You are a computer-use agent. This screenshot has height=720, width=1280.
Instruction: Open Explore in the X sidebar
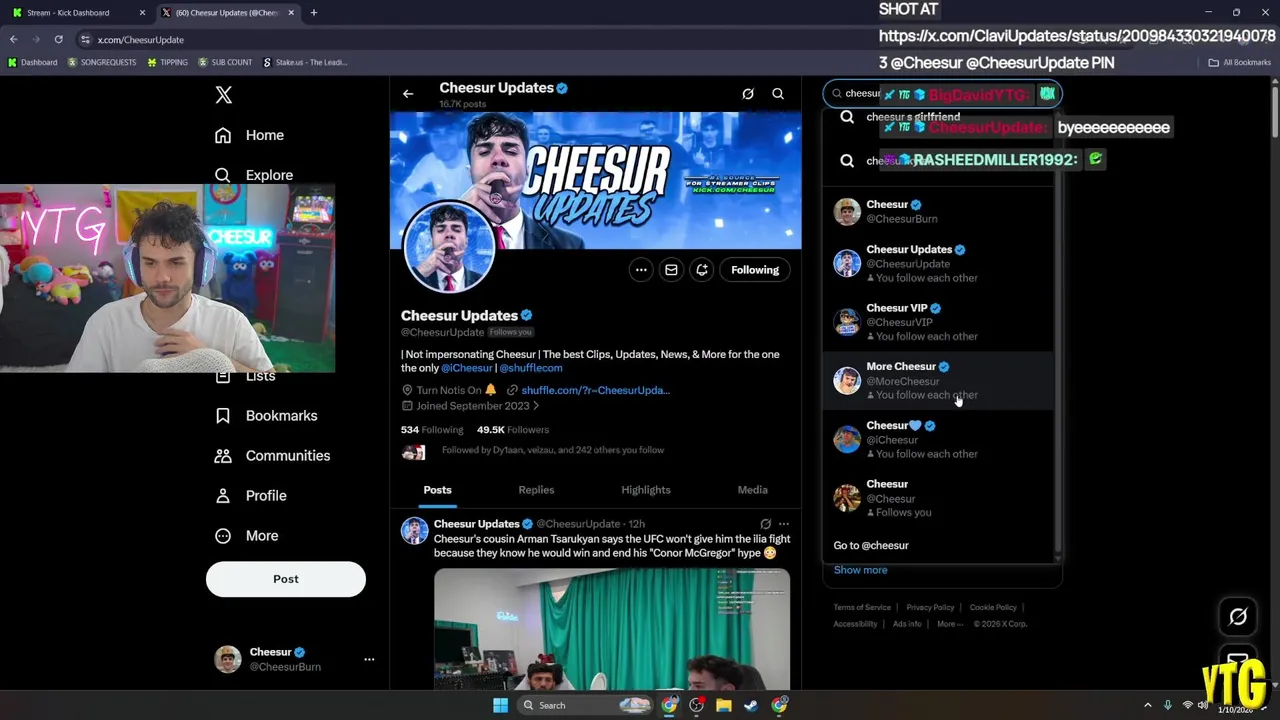pos(254,175)
